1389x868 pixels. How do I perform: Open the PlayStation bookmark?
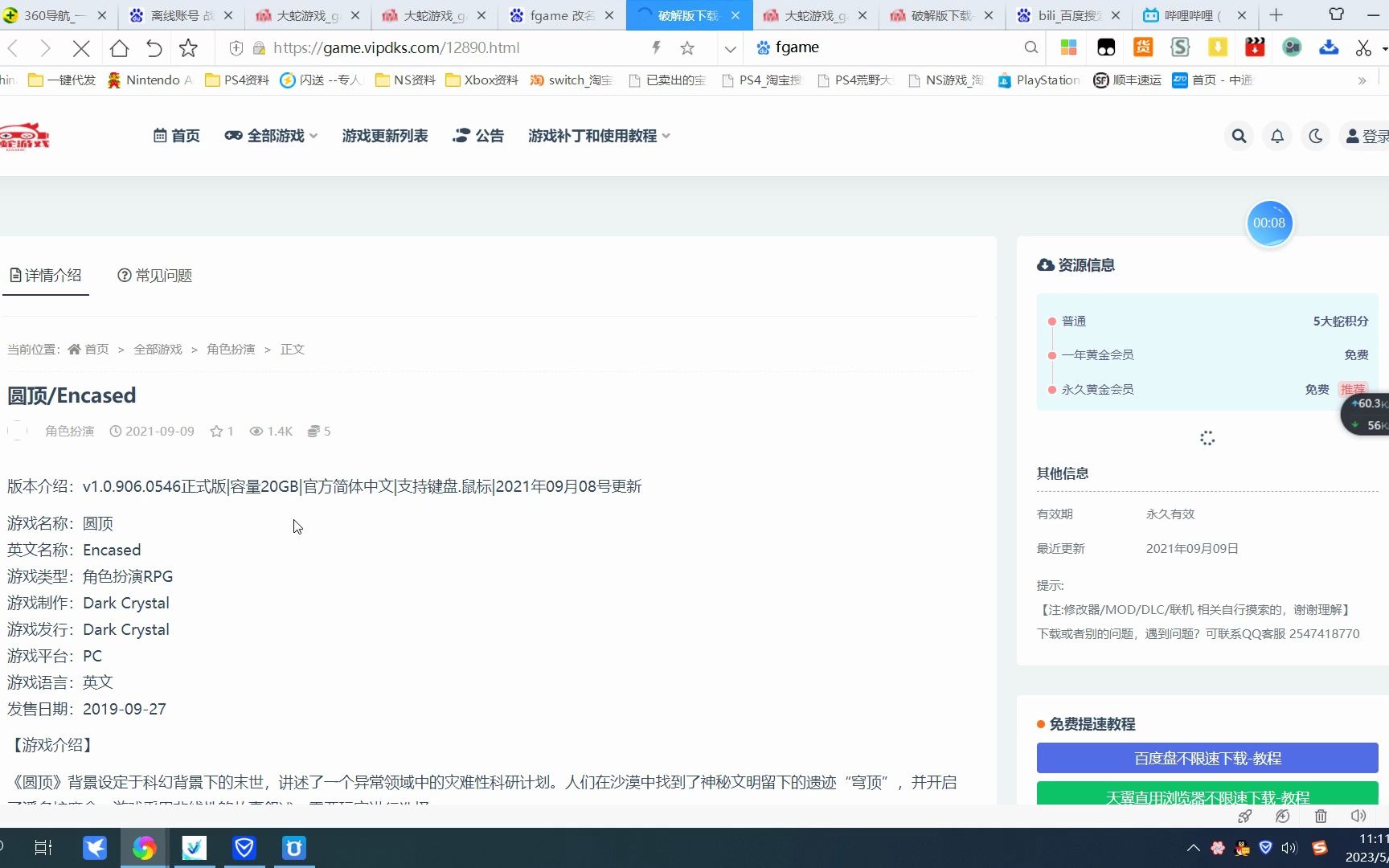[x=1038, y=80]
